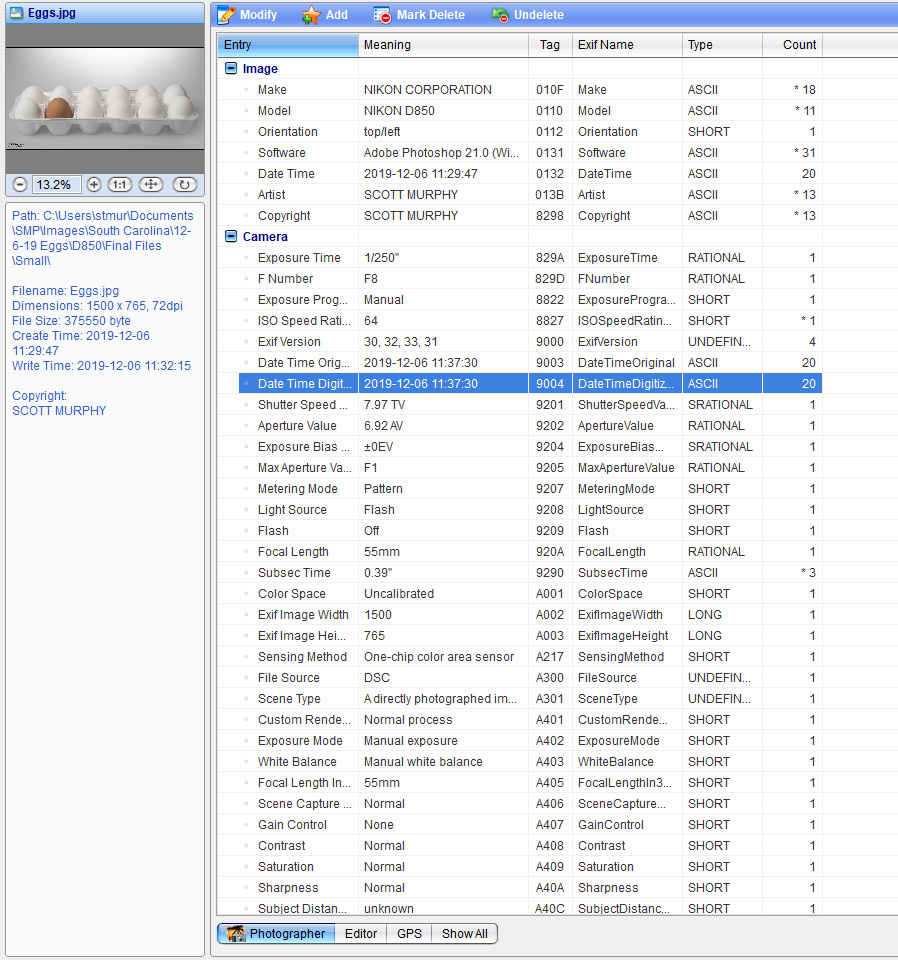The height and width of the screenshot is (960, 898).
Task: Open the GPS tab
Action: (409, 934)
